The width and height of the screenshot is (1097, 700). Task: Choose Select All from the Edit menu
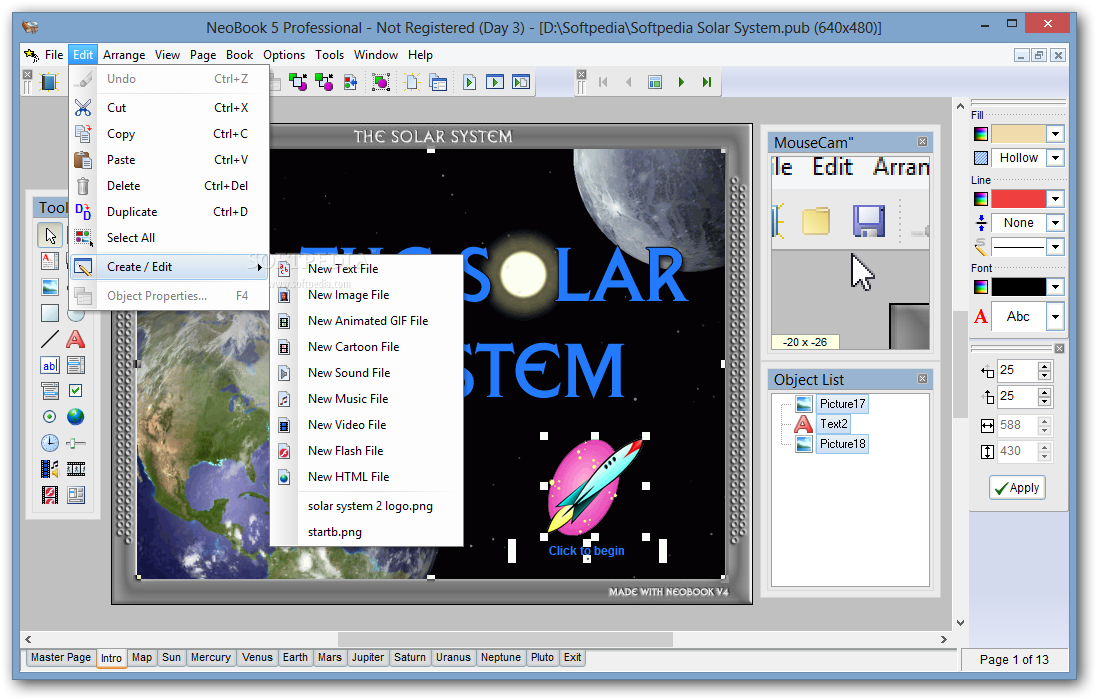[169, 238]
